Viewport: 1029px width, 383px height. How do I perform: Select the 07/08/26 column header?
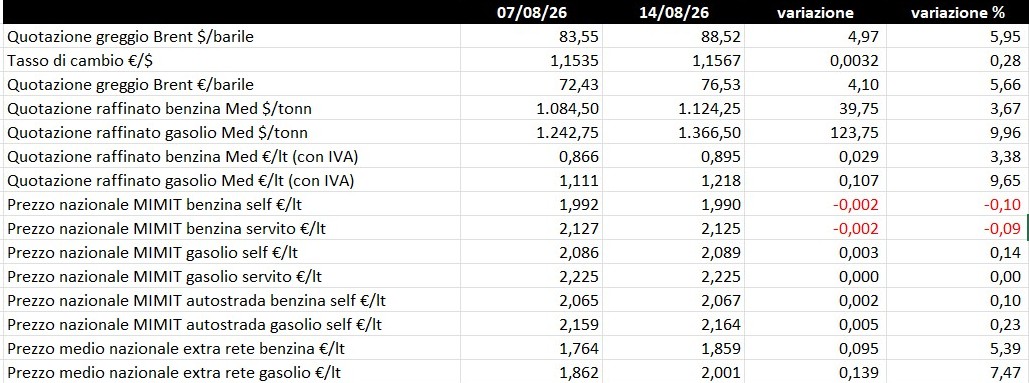[x=531, y=12]
